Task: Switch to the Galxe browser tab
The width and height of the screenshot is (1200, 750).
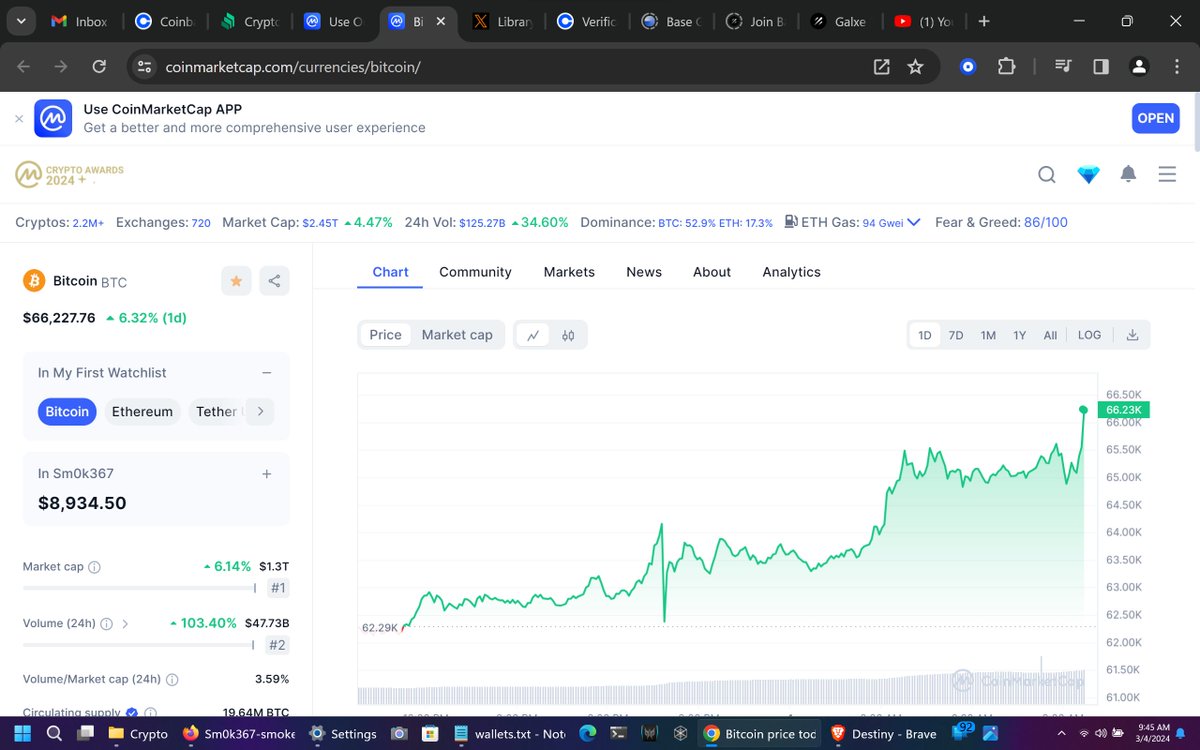Action: pos(839,21)
